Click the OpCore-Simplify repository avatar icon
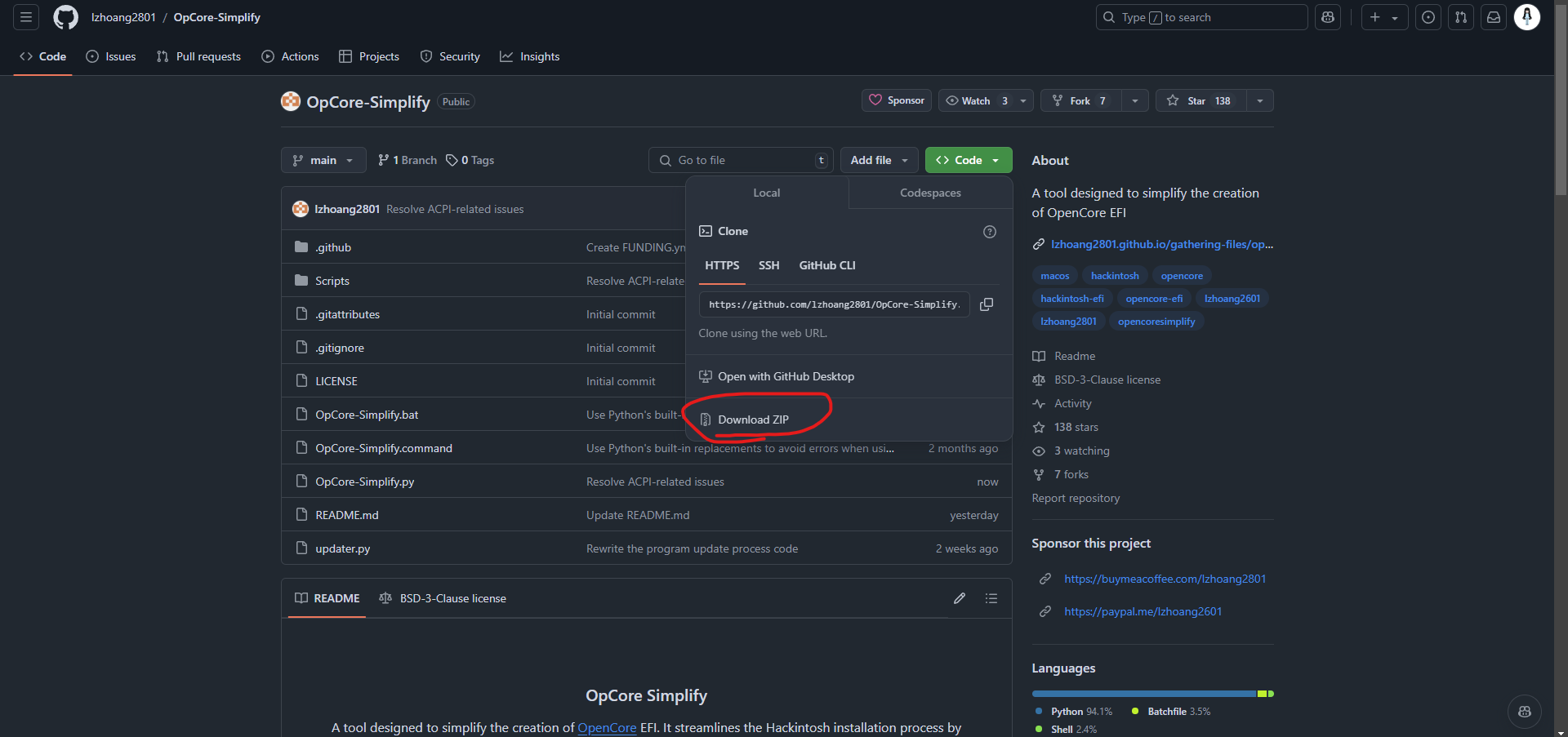The height and width of the screenshot is (737, 1568). [291, 101]
